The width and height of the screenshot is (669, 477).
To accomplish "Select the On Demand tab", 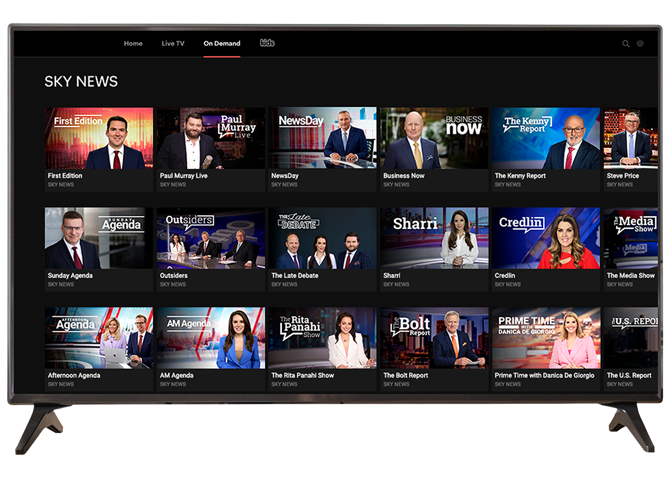I will (x=221, y=44).
